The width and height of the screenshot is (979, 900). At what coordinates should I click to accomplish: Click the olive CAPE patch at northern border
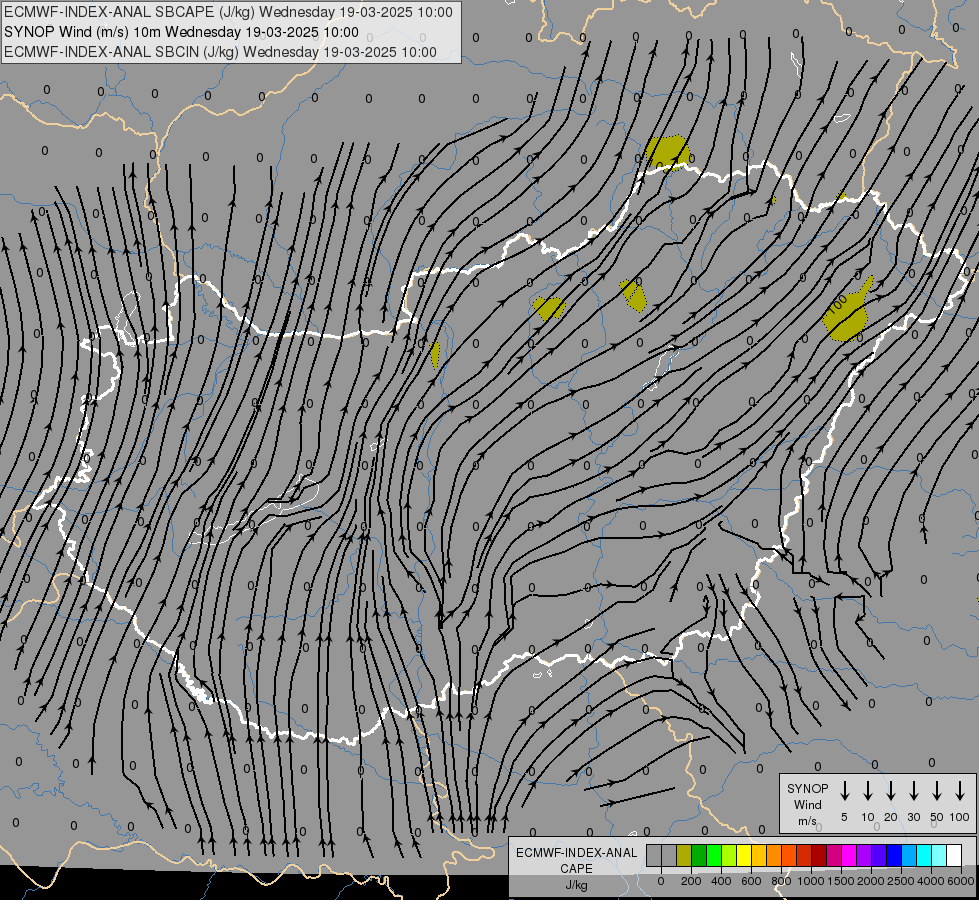click(667, 152)
